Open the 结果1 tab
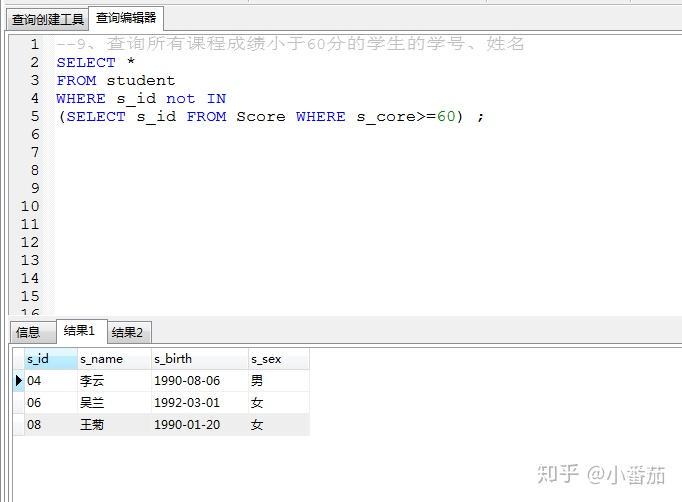Viewport: 682px width, 502px height. click(81, 331)
